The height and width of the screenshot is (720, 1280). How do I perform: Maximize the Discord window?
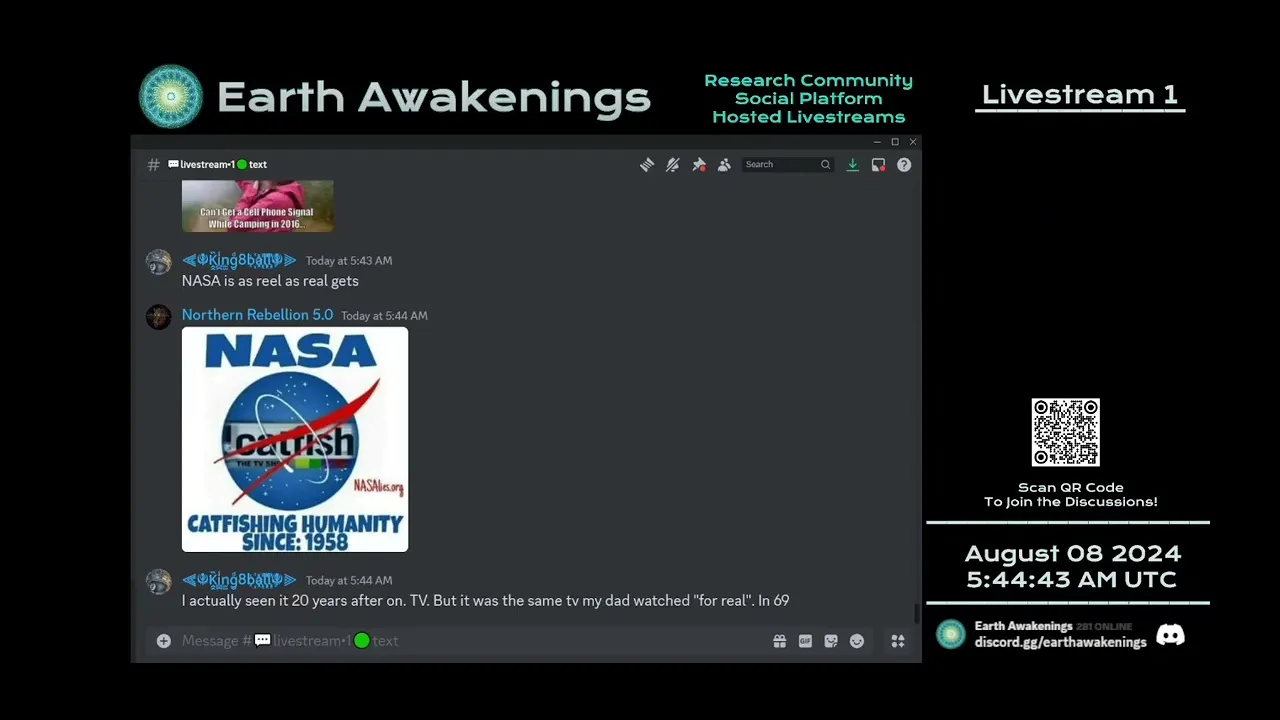(895, 142)
